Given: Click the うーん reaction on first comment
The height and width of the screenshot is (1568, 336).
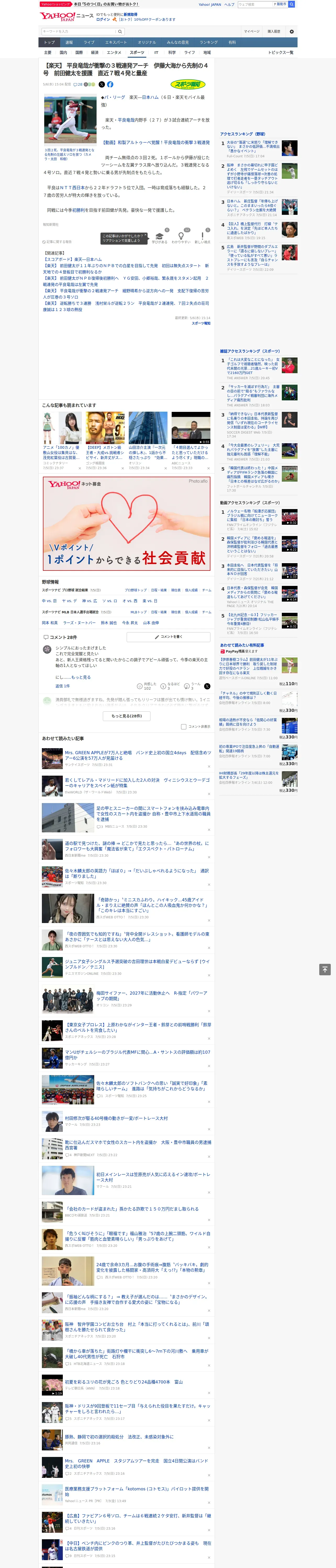Looking at the screenshot, I should [x=193, y=686].
